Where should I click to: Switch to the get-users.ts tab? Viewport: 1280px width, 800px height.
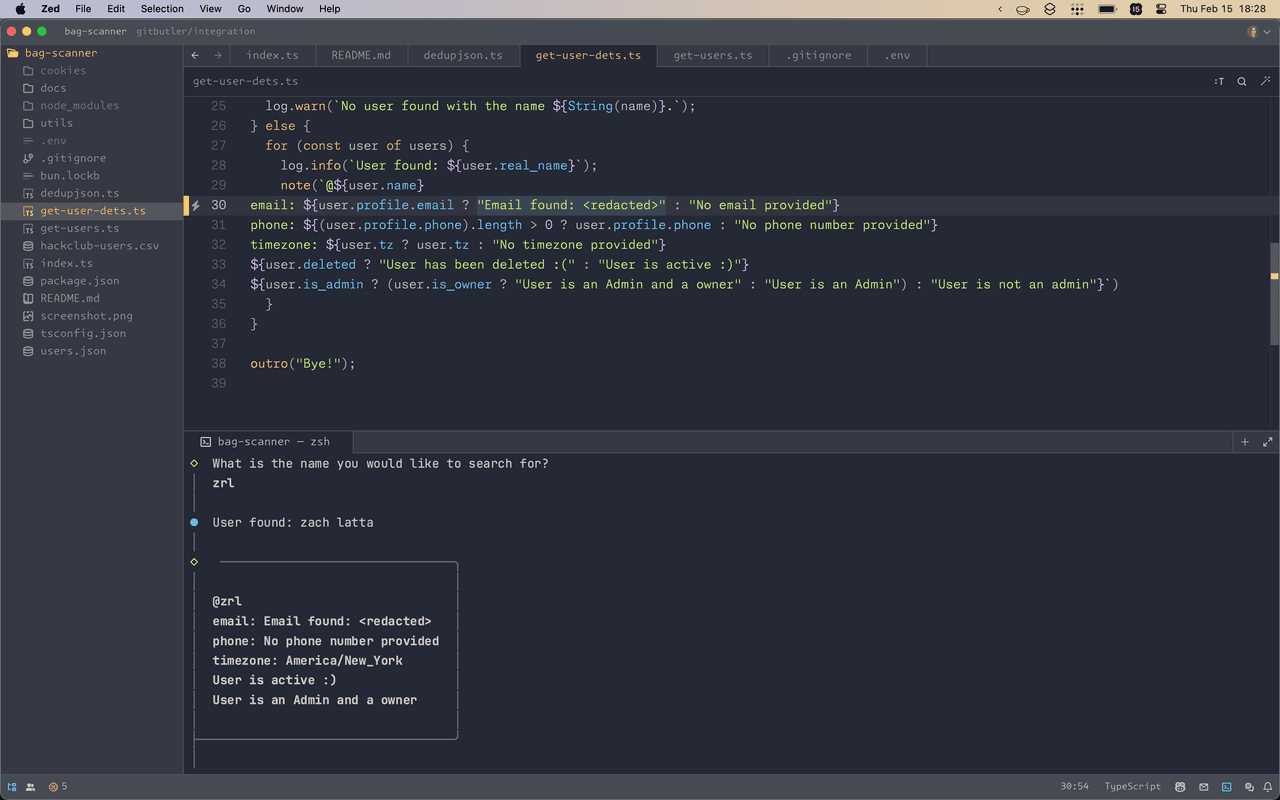(x=712, y=55)
